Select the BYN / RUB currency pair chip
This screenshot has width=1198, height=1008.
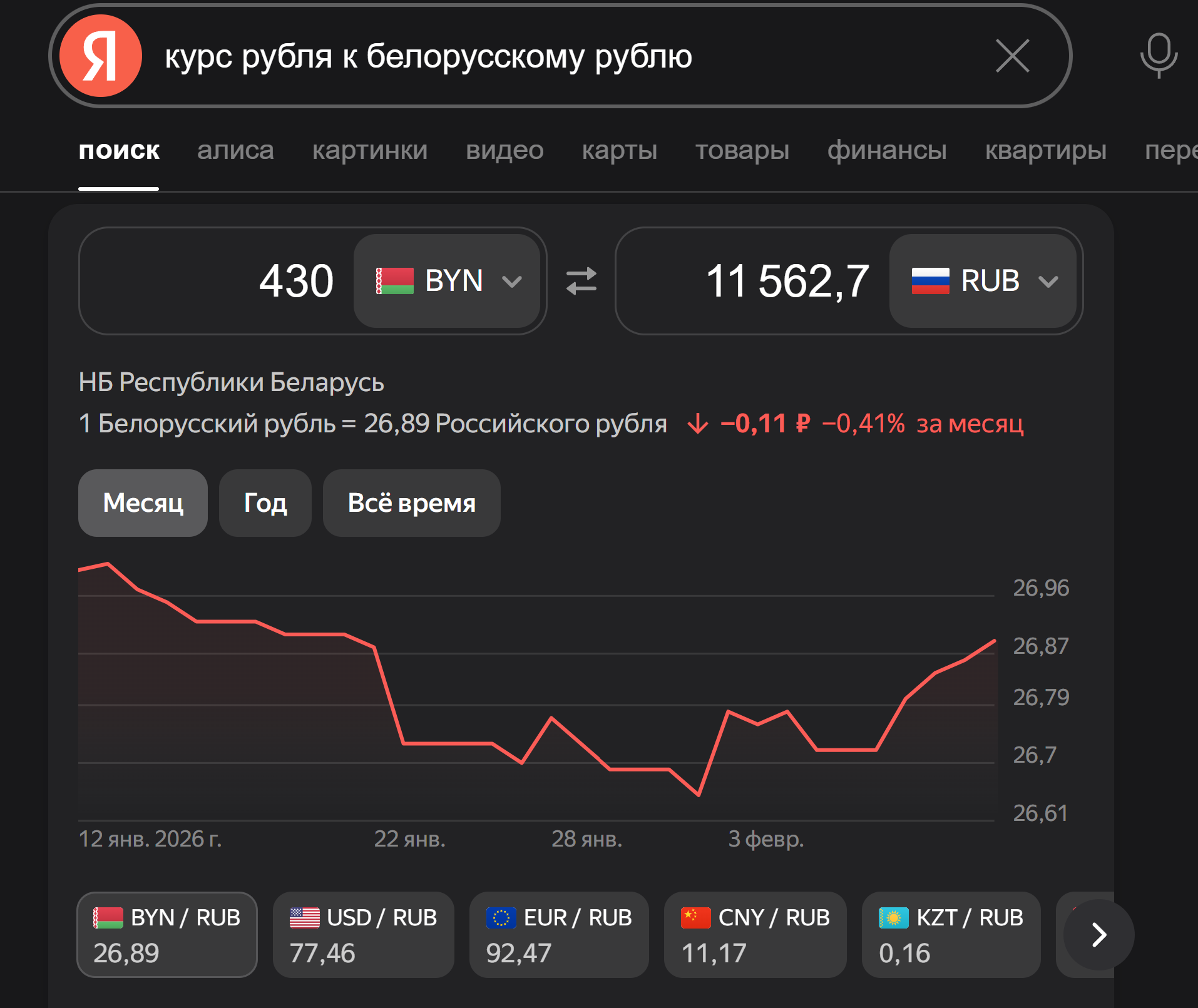point(167,935)
